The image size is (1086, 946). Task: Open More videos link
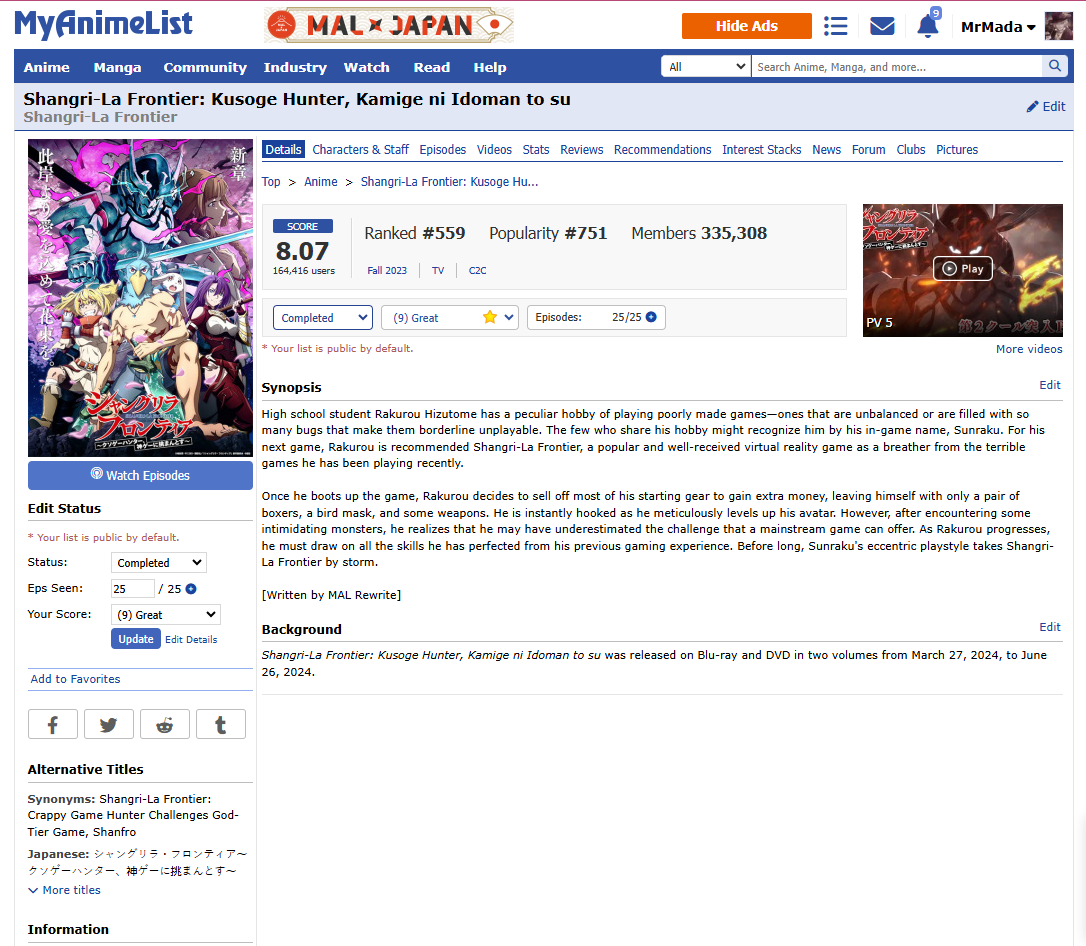(1029, 349)
